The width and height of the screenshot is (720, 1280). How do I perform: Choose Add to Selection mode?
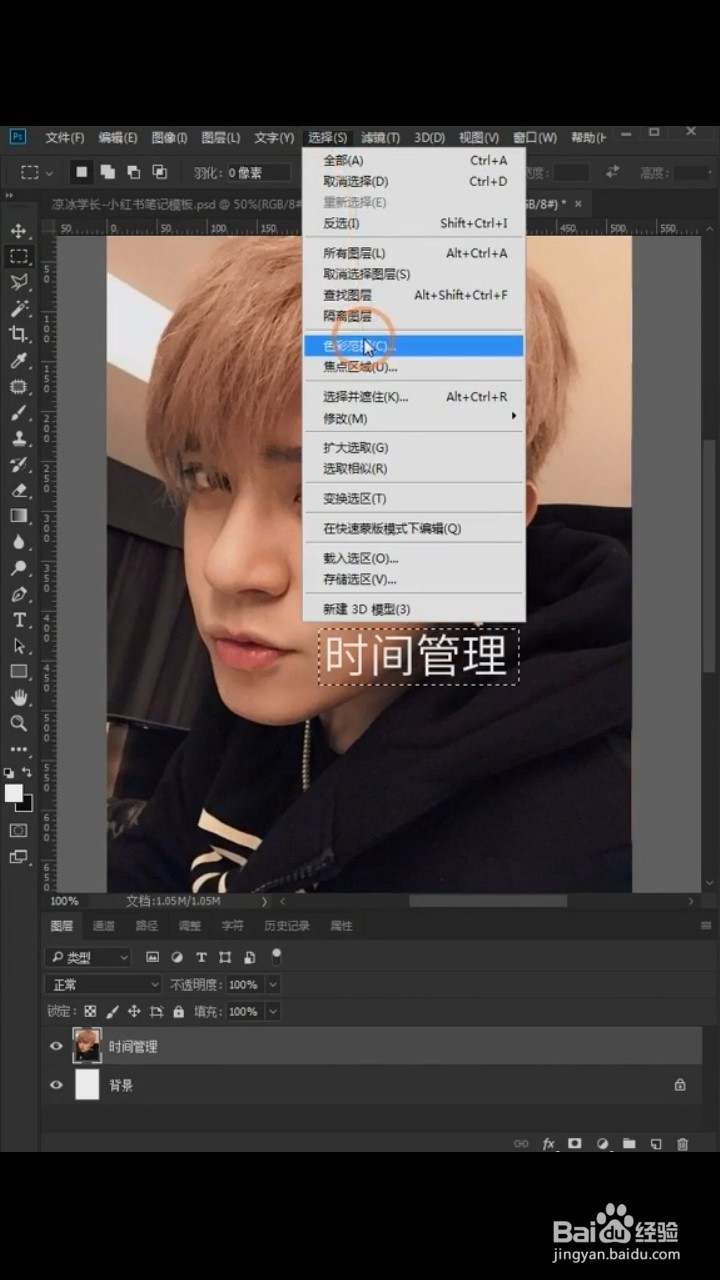point(108,172)
